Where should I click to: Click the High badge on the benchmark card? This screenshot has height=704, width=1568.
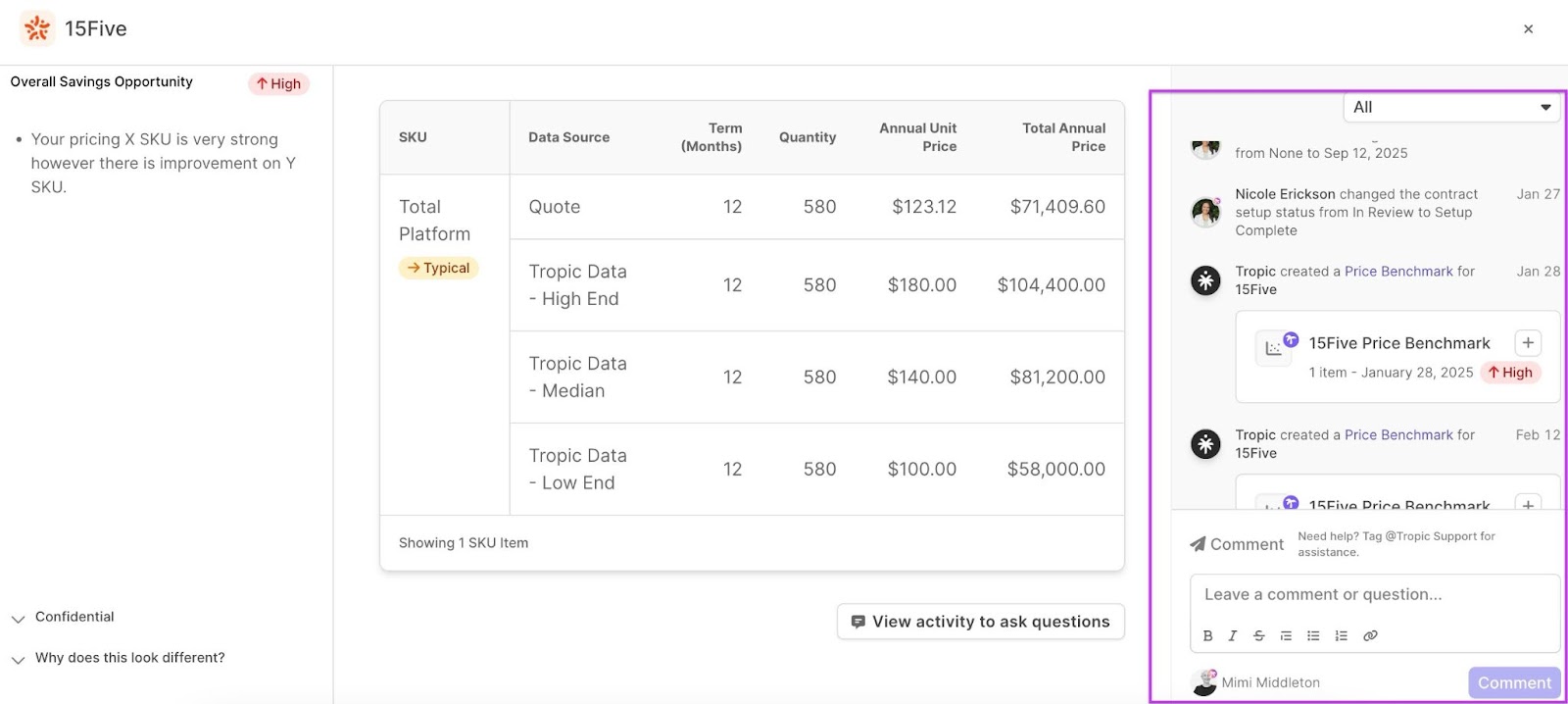pyautogui.click(x=1510, y=373)
